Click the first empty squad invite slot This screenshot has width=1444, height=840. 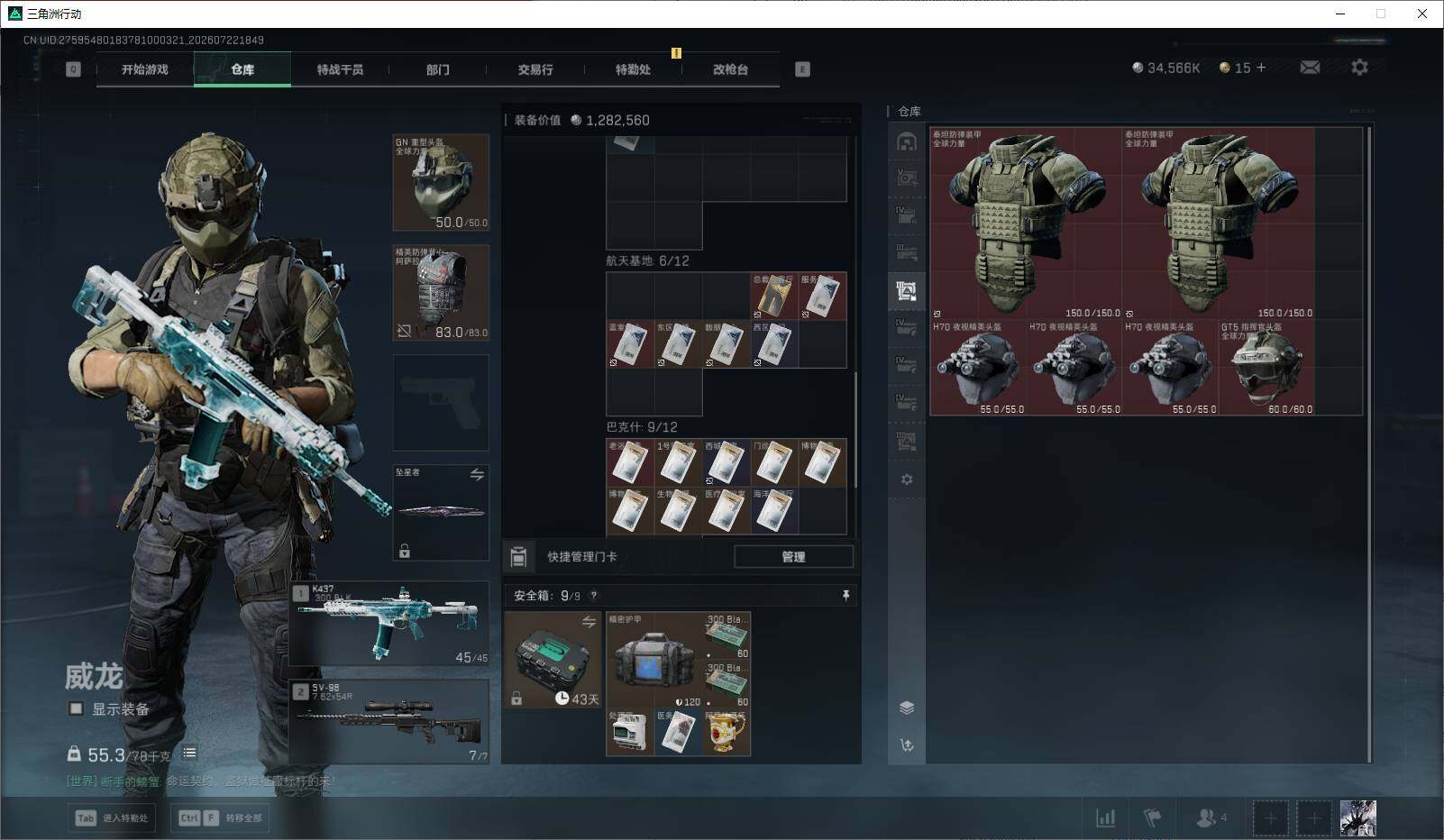tap(1270, 818)
